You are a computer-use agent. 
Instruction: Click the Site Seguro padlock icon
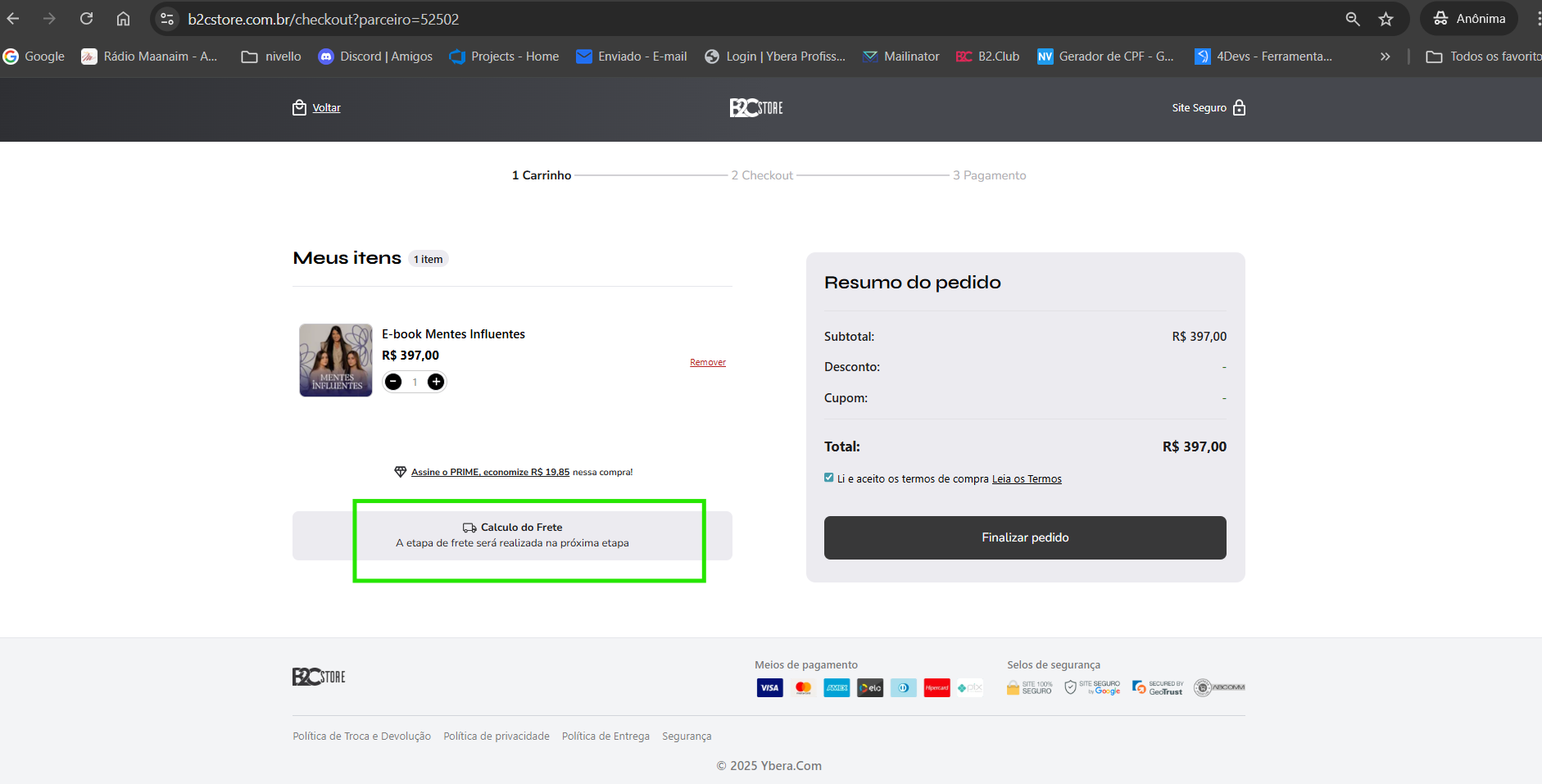(1239, 107)
